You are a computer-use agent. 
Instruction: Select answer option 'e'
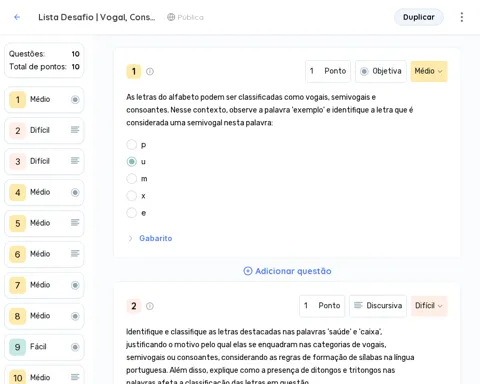tap(132, 213)
